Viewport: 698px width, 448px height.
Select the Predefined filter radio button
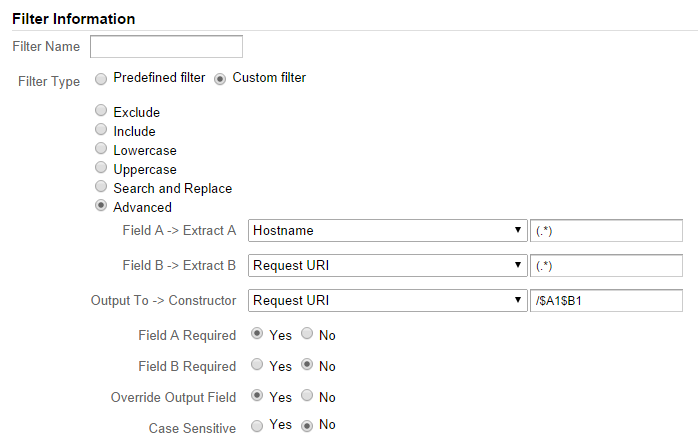coord(100,78)
